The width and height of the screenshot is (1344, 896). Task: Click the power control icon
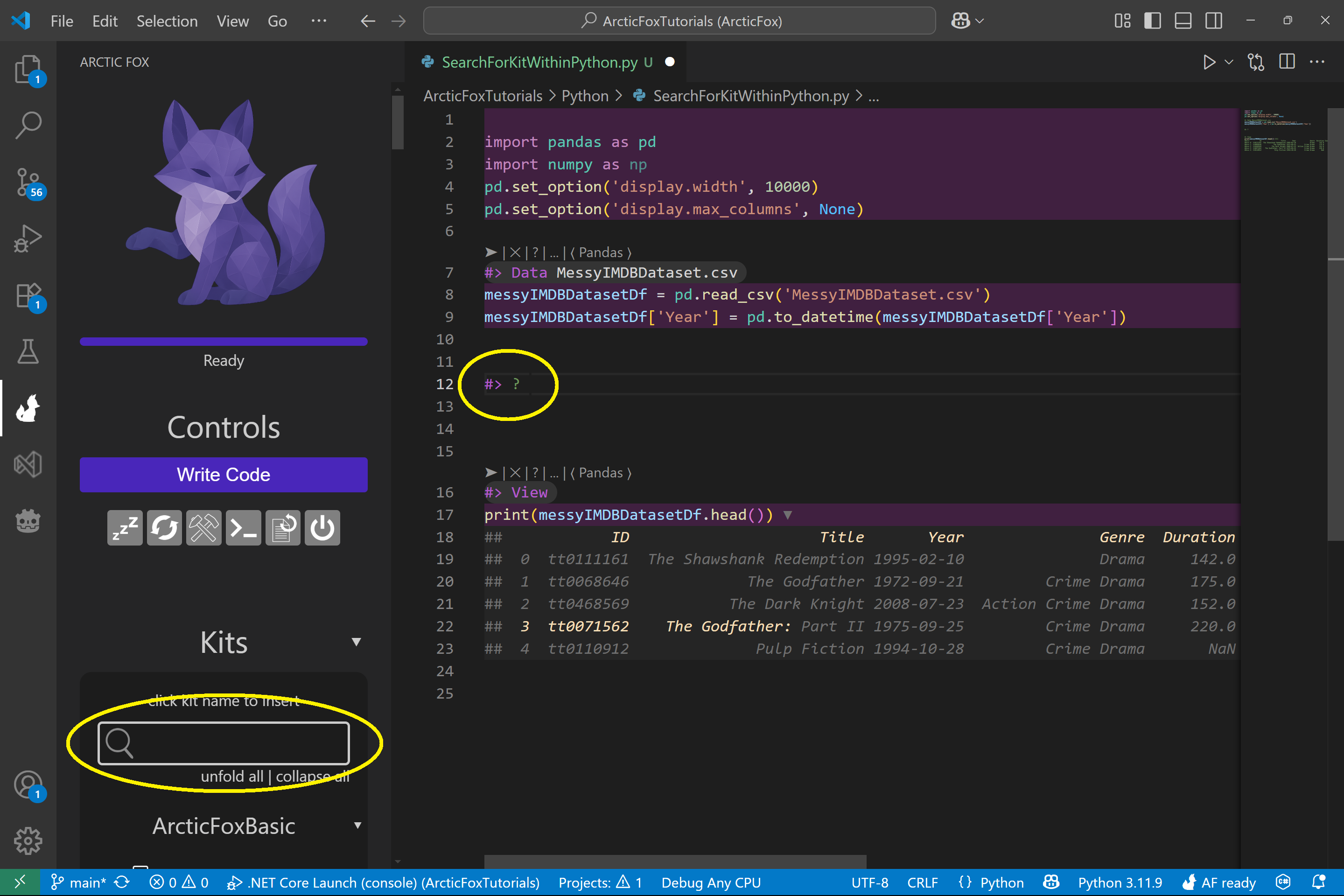pyautogui.click(x=322, y=528)
